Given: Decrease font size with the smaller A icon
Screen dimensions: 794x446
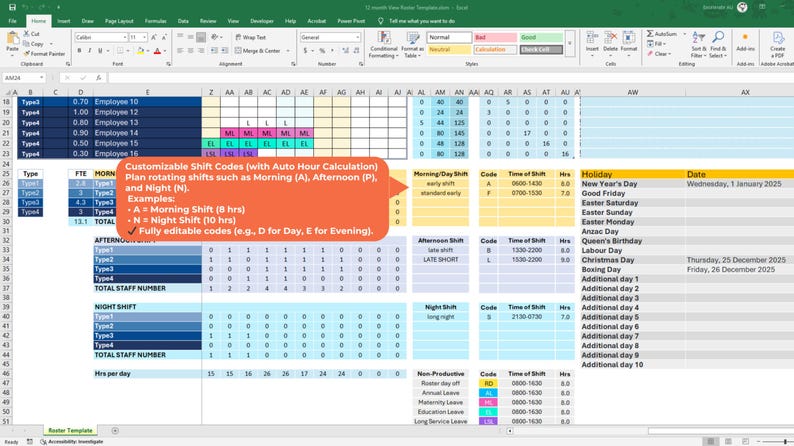Looking at the screenshot, I should [164, 37].
